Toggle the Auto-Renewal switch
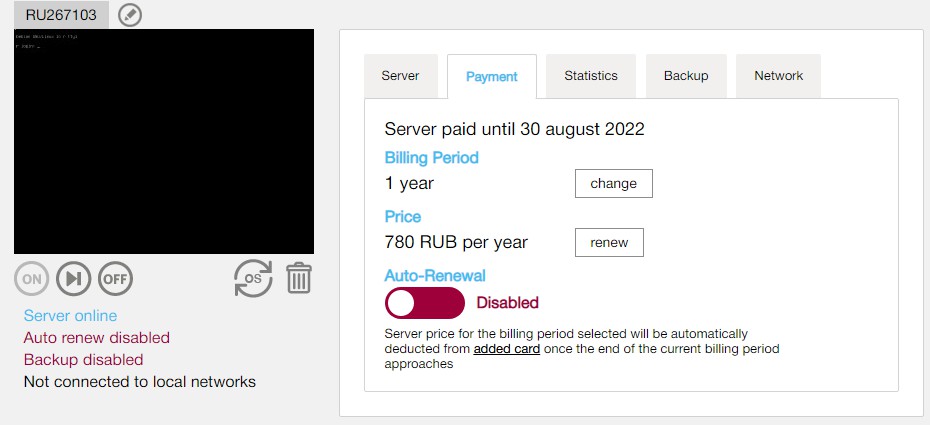This screenshot has width=930, height=425. (425, 303)
